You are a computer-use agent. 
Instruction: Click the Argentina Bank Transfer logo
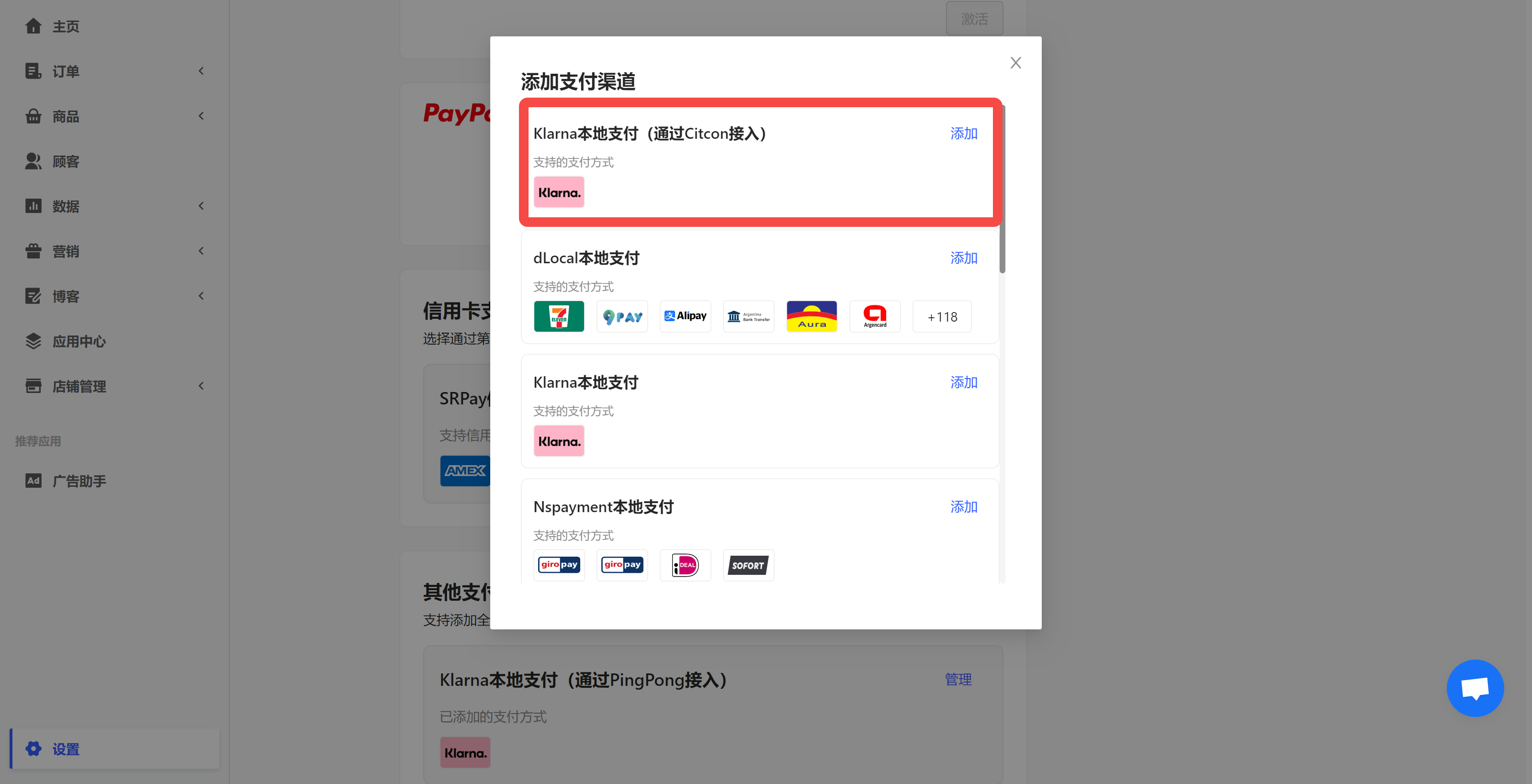(748, 316)
